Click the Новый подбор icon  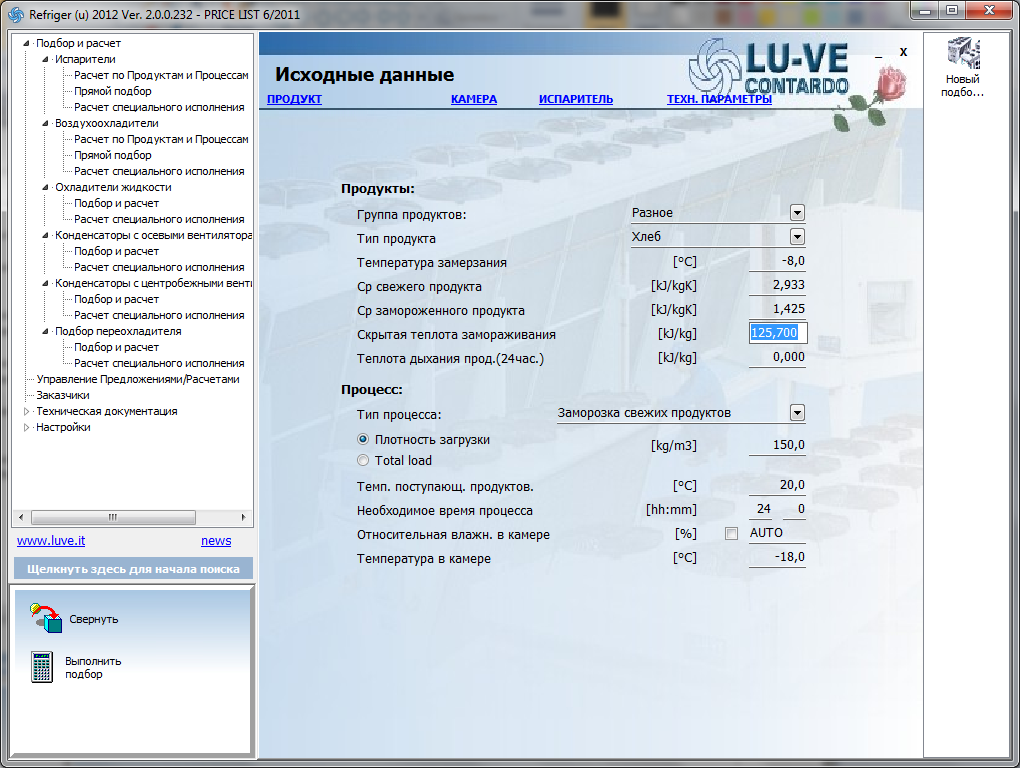[x=963, y=53]
